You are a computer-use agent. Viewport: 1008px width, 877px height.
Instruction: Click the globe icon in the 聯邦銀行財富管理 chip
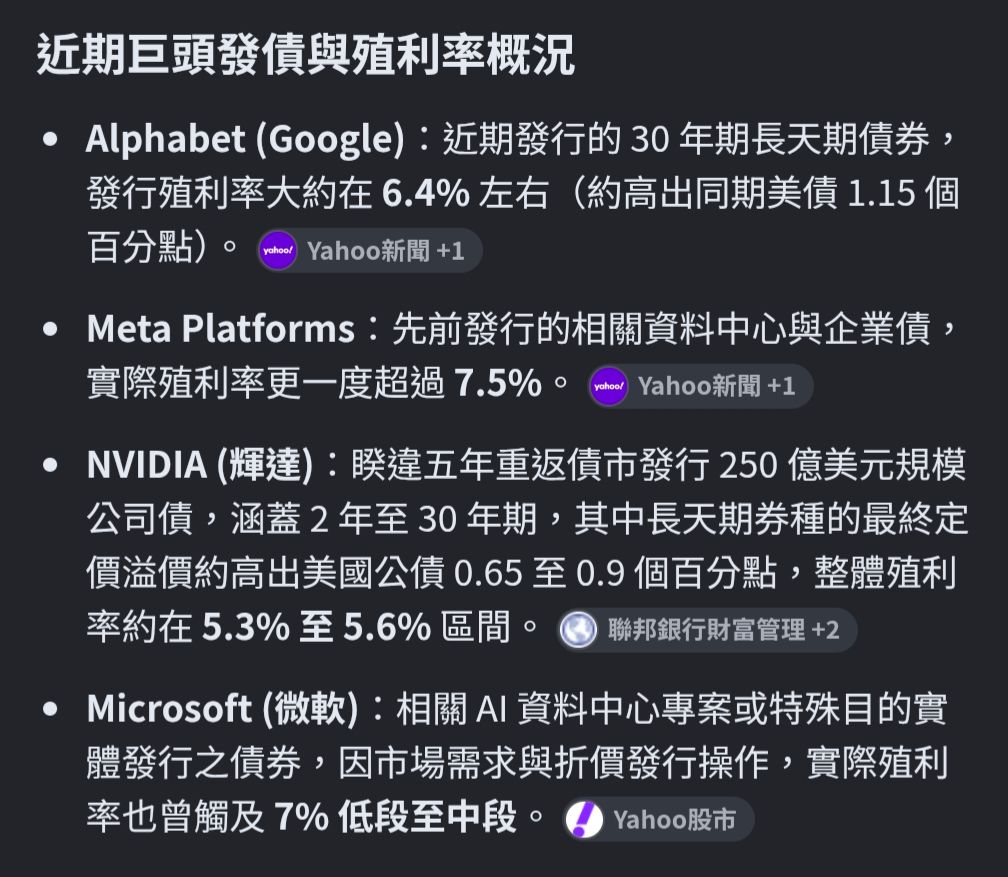click(579, 629)
